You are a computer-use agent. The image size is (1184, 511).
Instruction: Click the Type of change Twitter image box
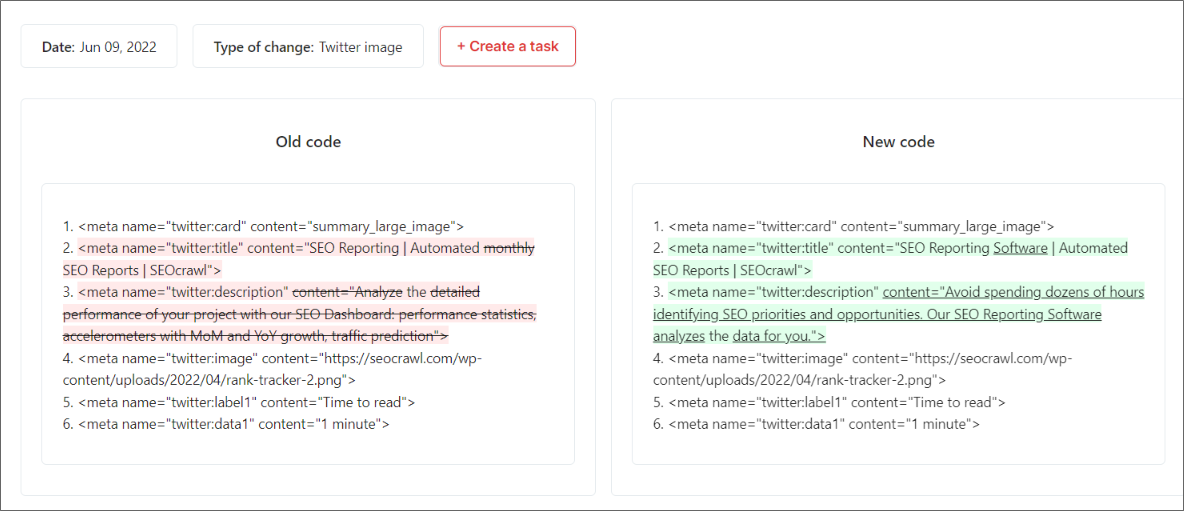click(x=308, y=47)
